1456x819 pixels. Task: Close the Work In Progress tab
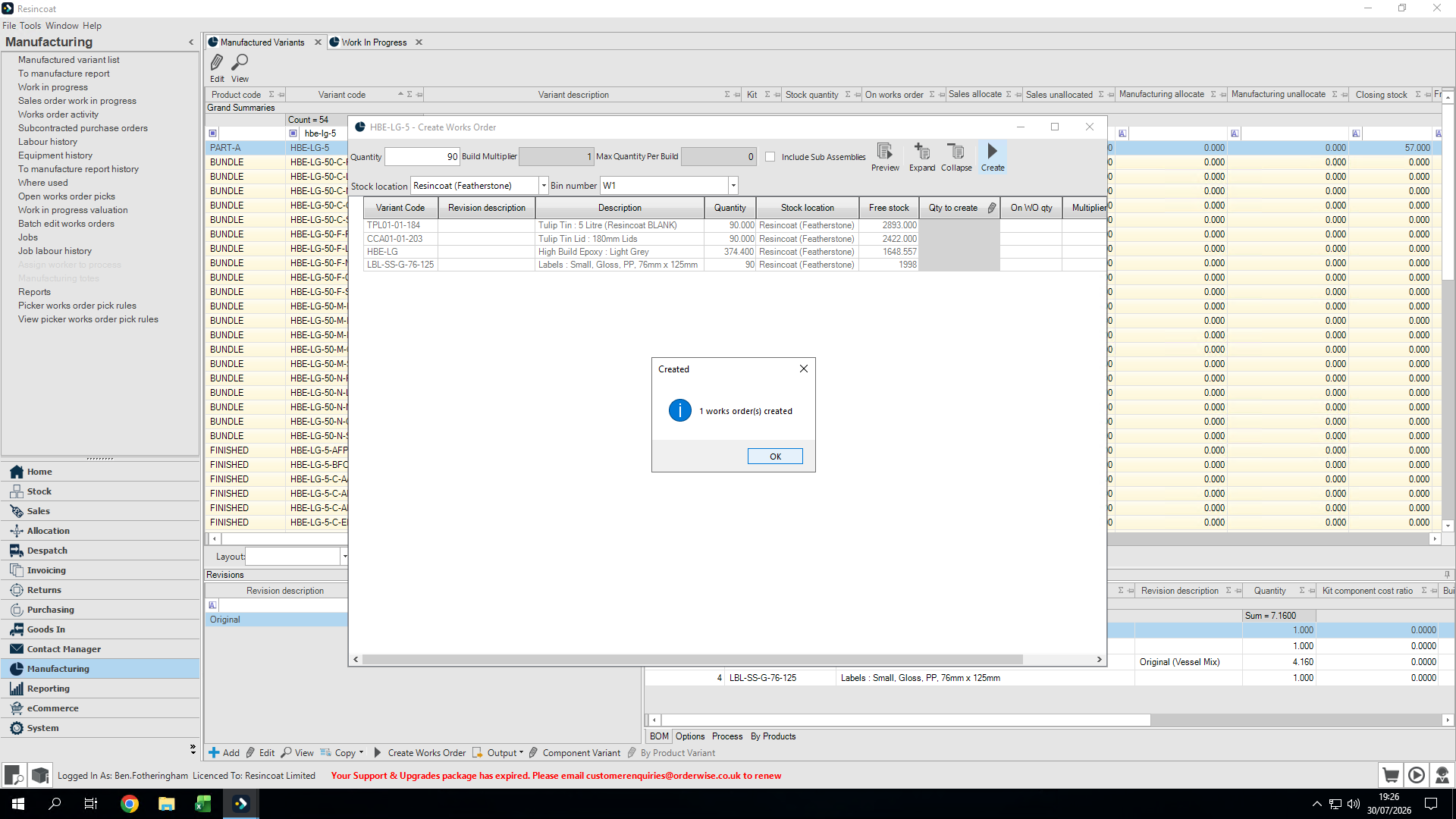click(x=419, y=42)
